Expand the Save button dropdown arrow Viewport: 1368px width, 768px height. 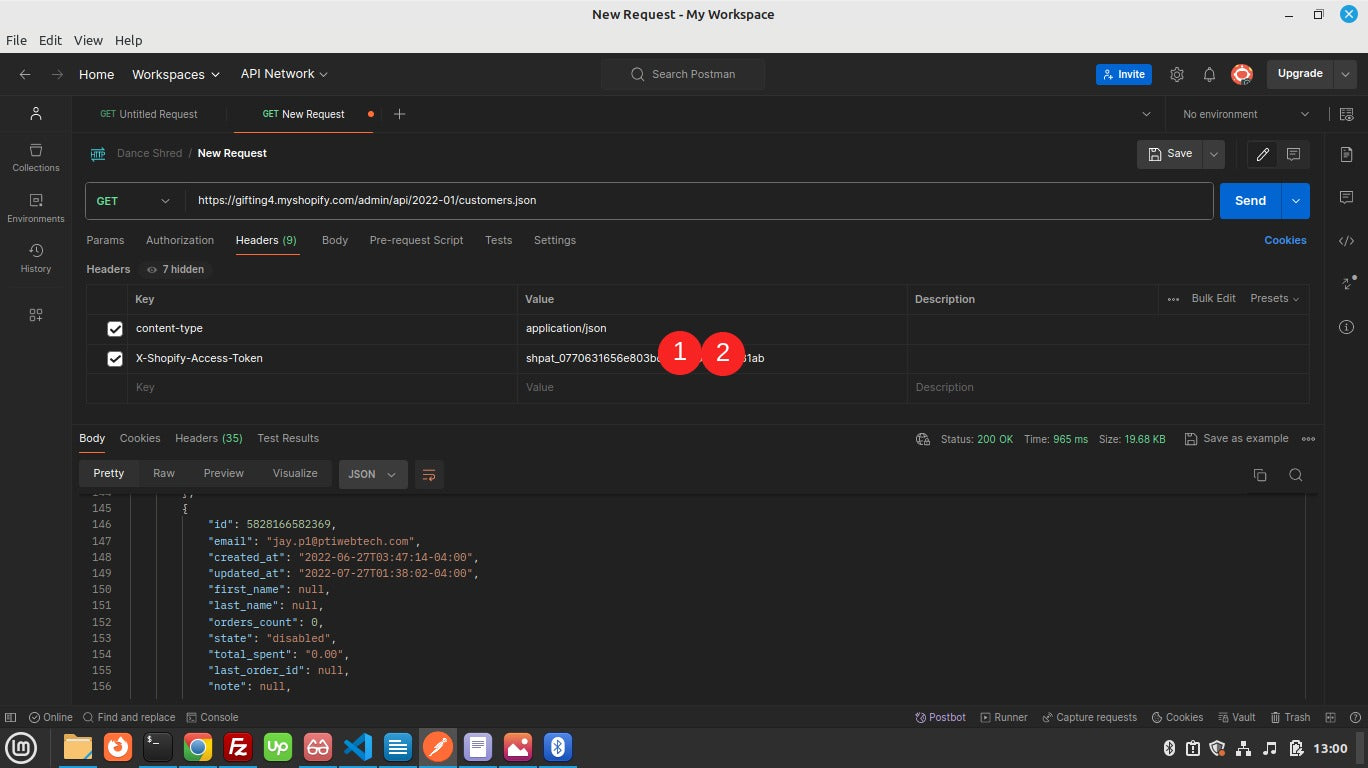click(1214, 154)
